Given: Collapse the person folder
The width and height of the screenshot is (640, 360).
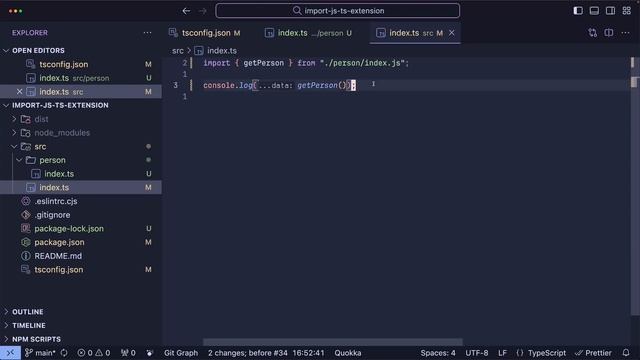Looking at the screenshot, I should coord(19,160).
